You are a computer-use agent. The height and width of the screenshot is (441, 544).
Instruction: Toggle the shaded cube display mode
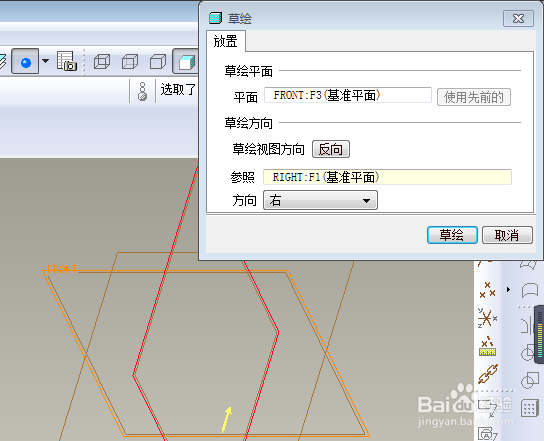(x=186, y=61)
